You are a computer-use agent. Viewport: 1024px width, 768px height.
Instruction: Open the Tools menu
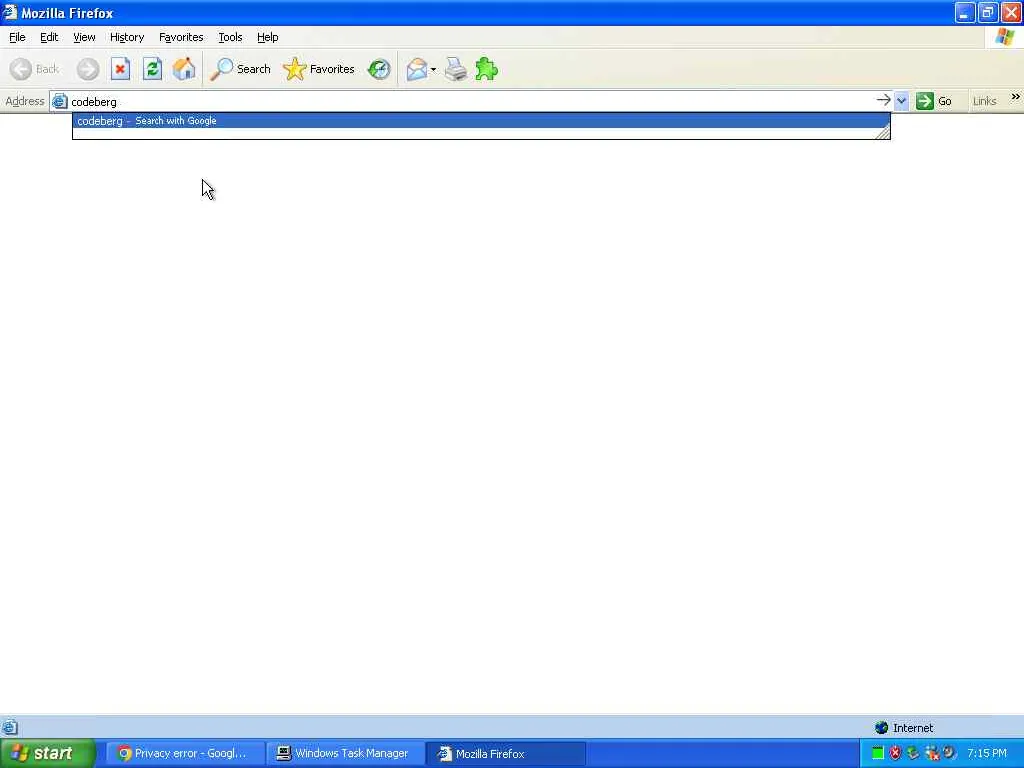(230, 37)
